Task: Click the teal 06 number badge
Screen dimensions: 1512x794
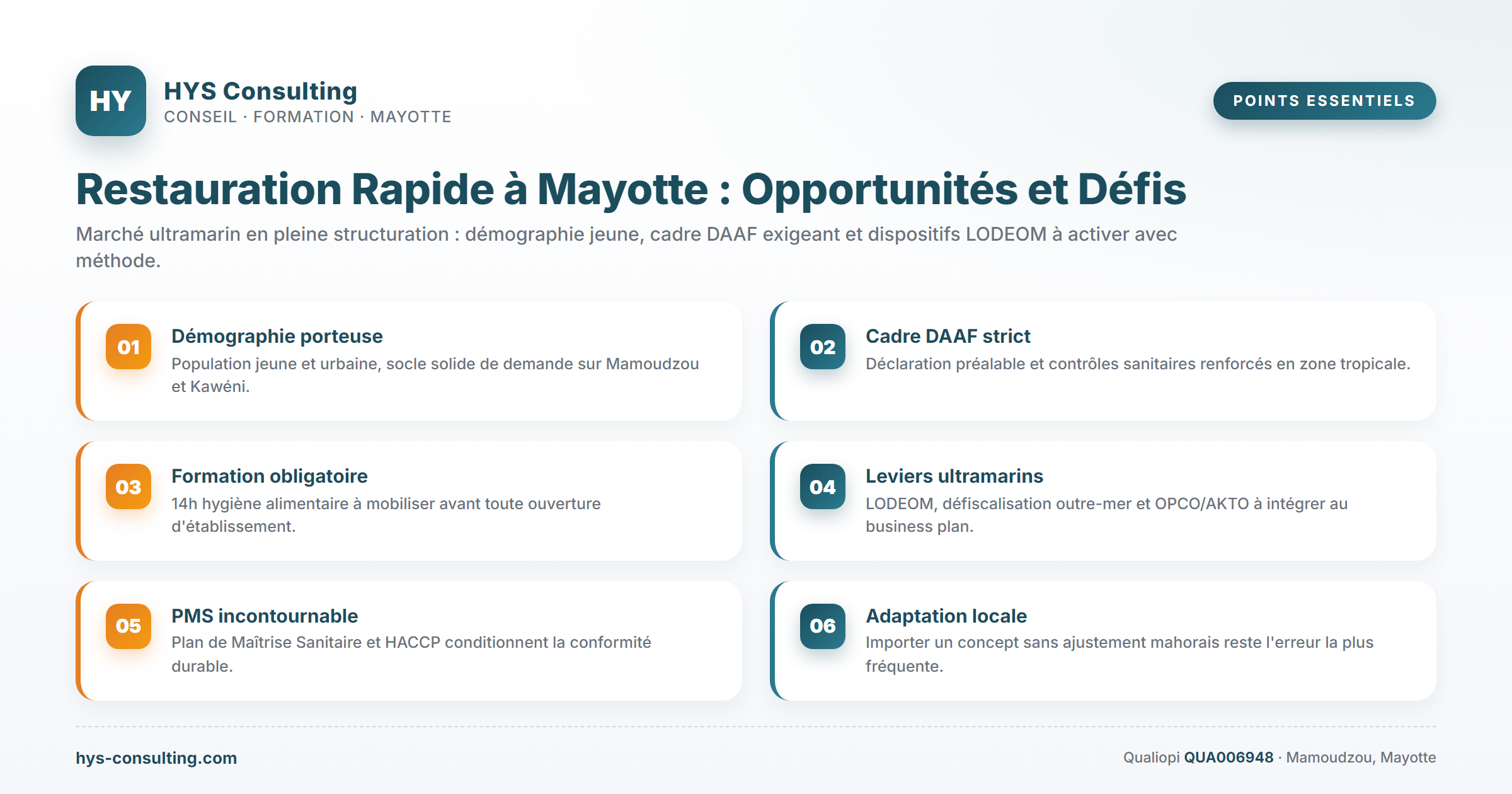Action: [823, 626]
